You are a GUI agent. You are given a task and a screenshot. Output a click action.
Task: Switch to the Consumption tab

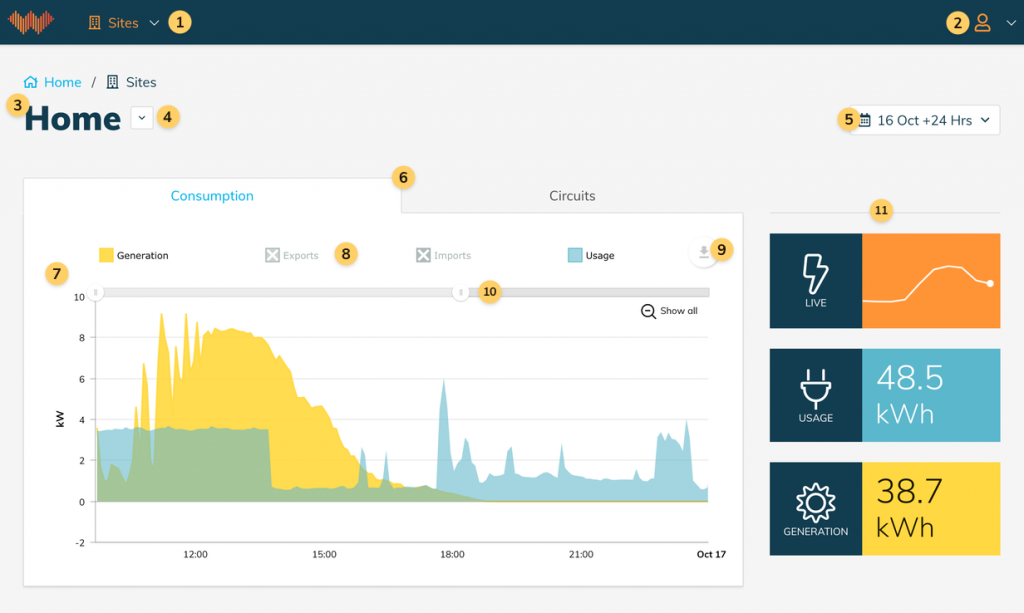(212, 196)
